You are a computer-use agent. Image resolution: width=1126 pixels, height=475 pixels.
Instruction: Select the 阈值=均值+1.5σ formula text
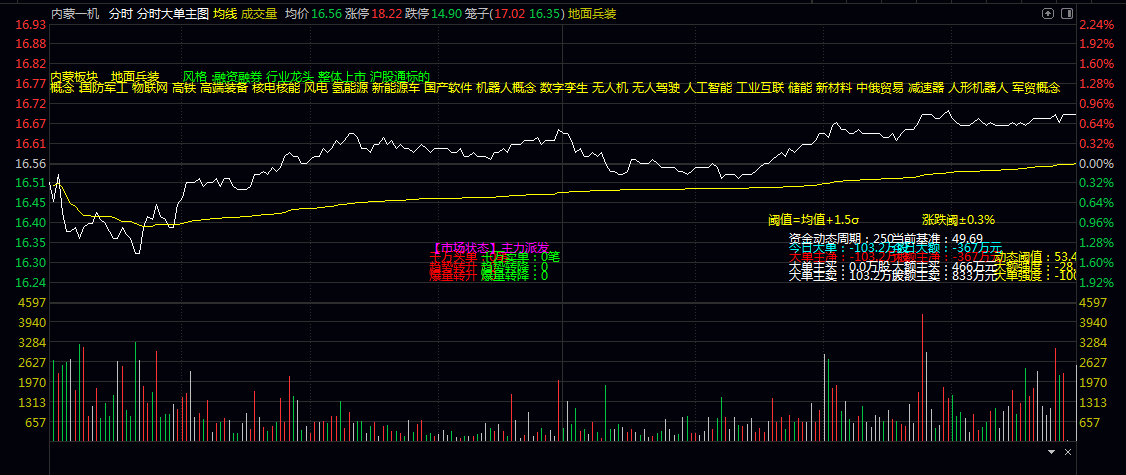pyautogui.click(x=814, y=220)
